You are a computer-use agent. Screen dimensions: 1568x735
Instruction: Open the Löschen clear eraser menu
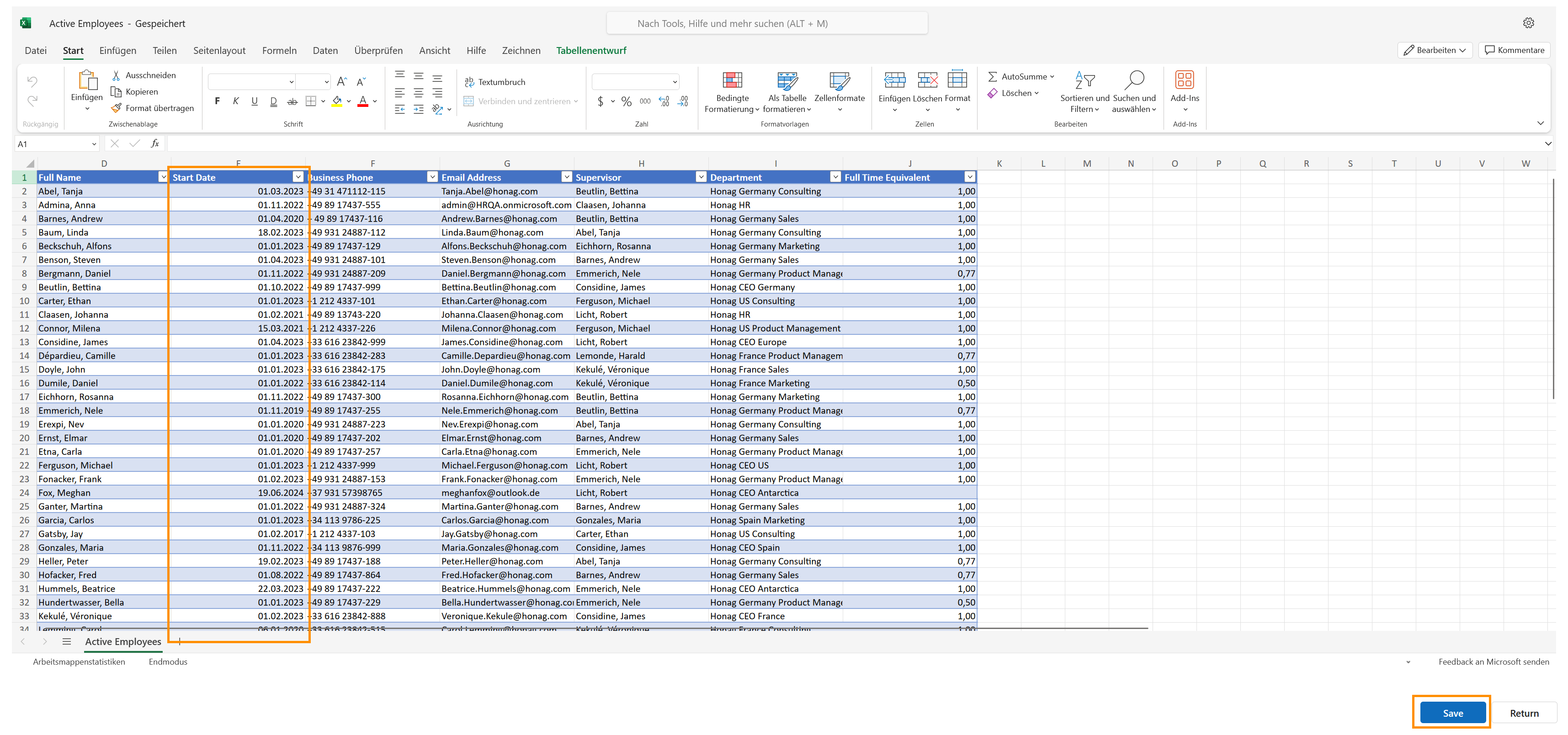coord(1013,93)
